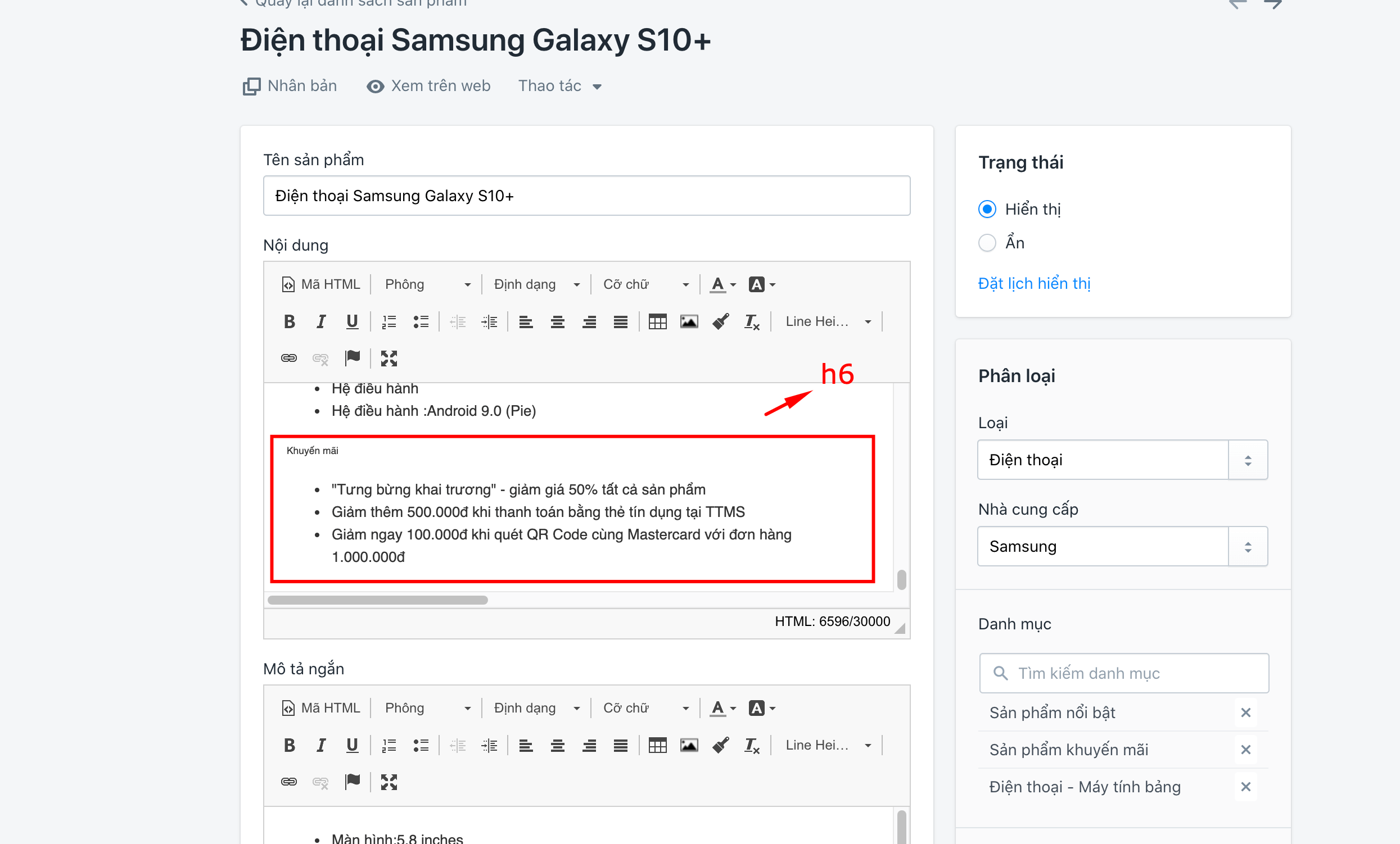Center align text in Nội dung editor
This screenshot has width=1400, height=844.
click(x=557, y=321)
